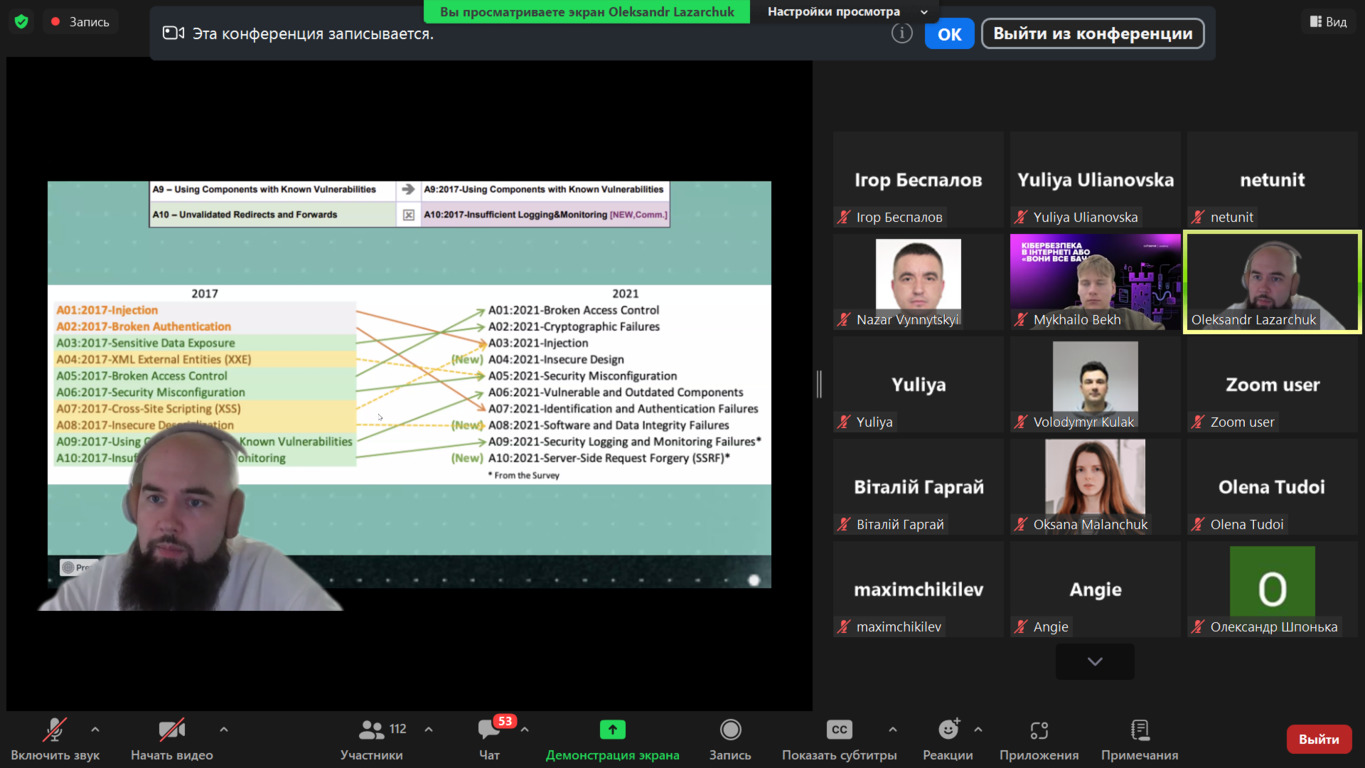1365x768 pixels.
Task: Show more participants with down chevron
Action: tap(1095, 662)
